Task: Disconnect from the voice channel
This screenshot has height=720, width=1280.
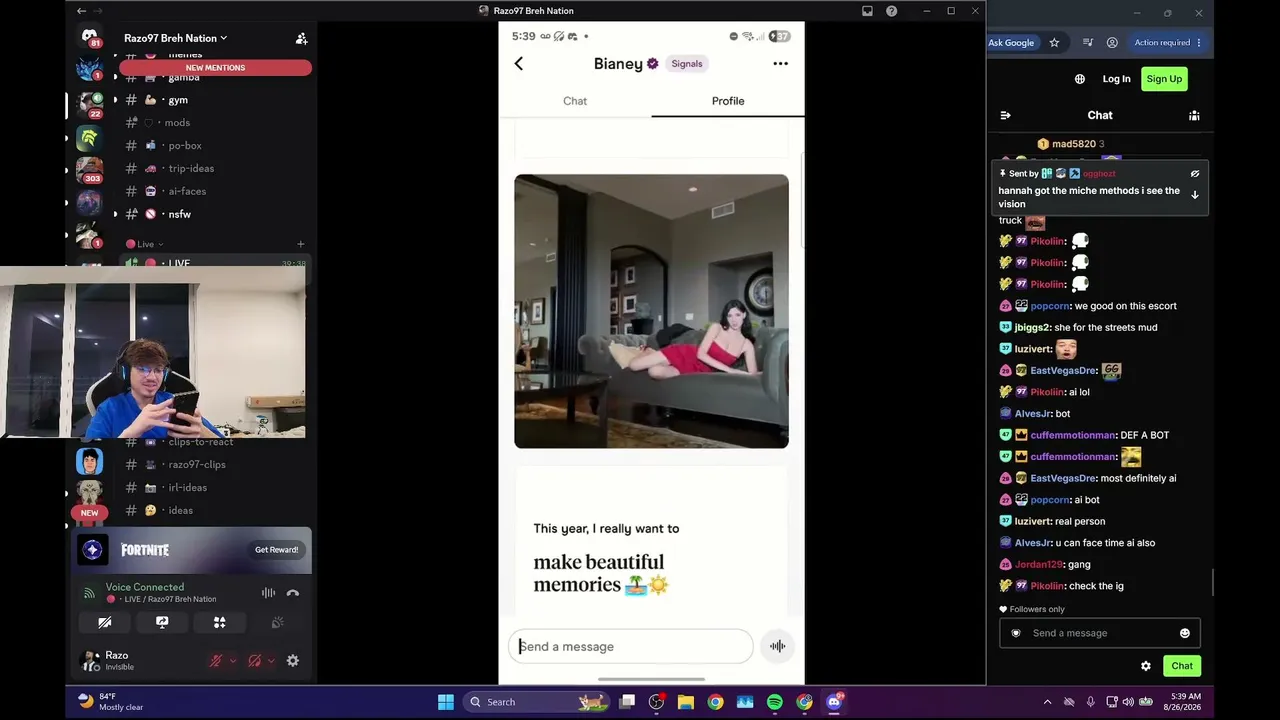Action: click(x=293, y=593)
